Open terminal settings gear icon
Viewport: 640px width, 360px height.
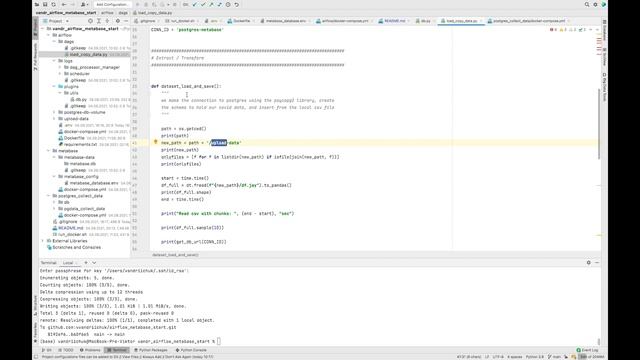point(589,262)
